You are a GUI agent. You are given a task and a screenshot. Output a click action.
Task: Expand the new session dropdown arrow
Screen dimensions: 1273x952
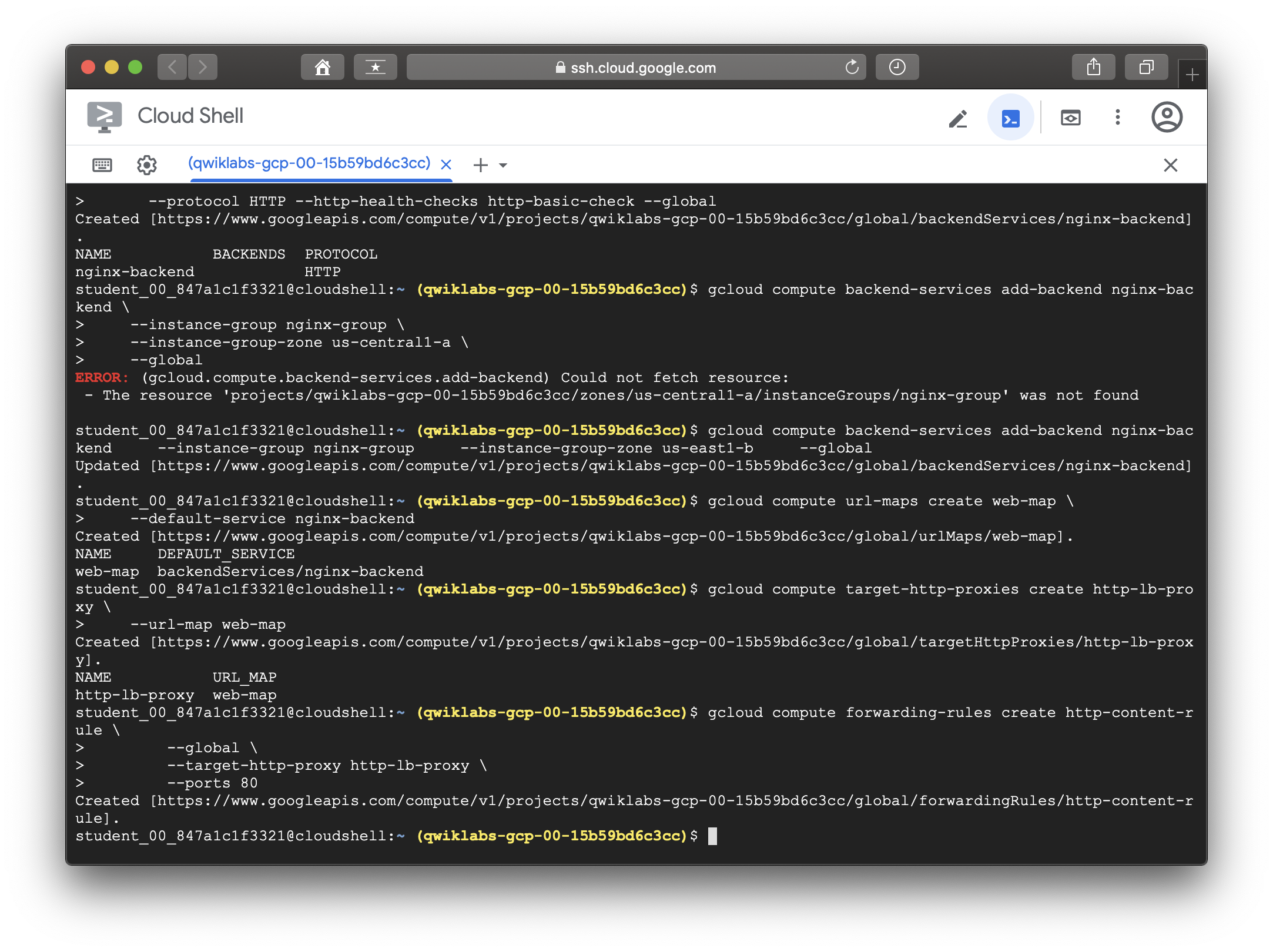(x=503, y=165)
